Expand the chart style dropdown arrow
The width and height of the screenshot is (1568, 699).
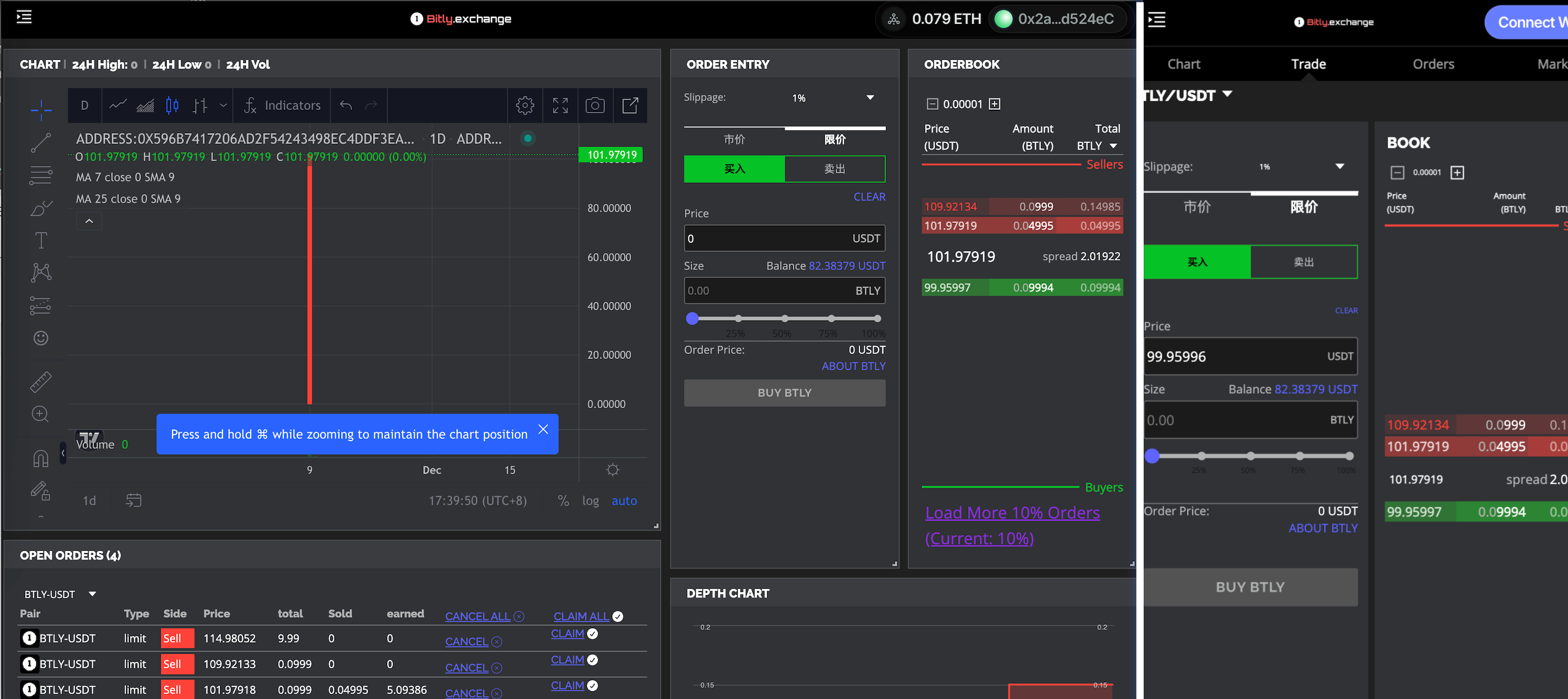[x=224, y=105]
